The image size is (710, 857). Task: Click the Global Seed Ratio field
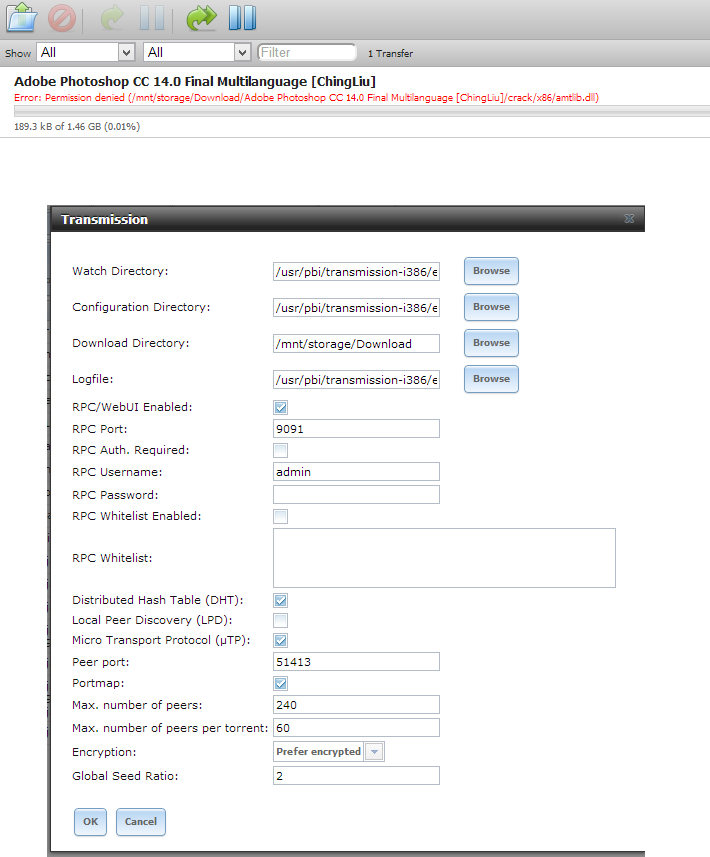pyautogui.click(x=356, y=776)
